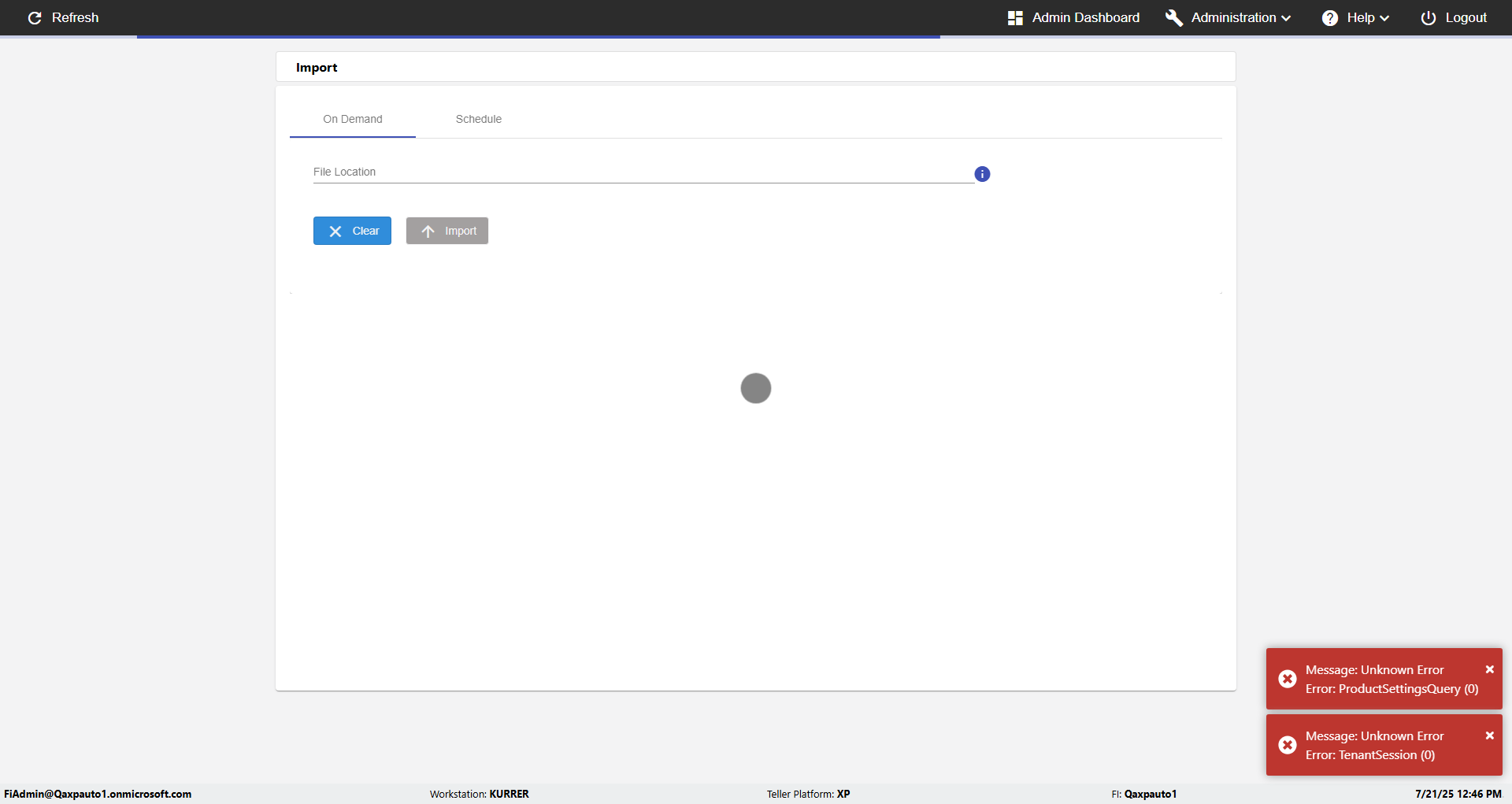The image size is (1512, 804).
Task: Click the Teller Platform: XP status entry
Action: point(809,794)
